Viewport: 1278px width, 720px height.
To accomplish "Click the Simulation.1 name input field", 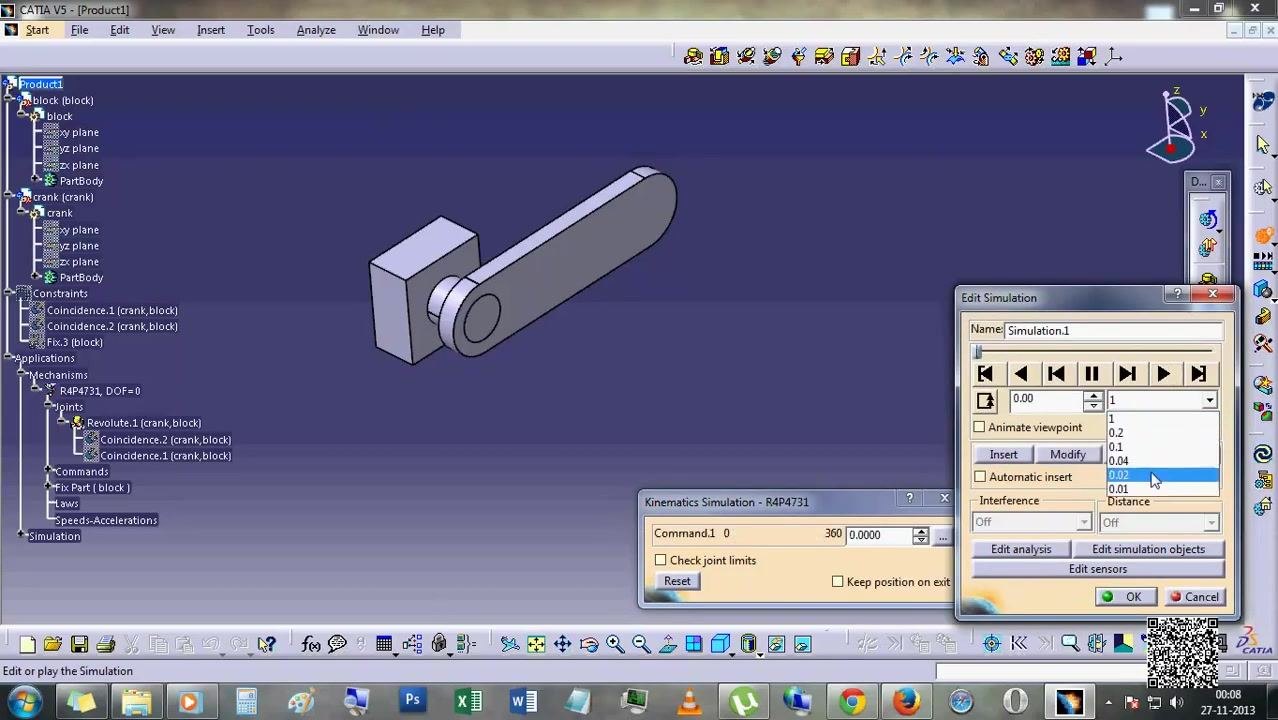I will click(1114, 331).
